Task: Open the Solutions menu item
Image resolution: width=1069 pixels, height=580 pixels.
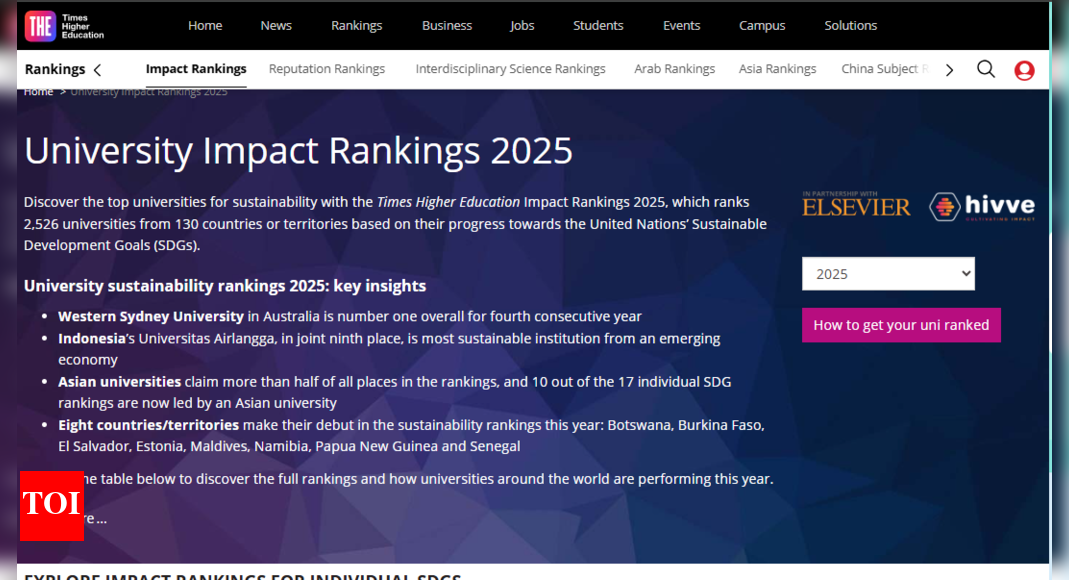Action: 850,26
